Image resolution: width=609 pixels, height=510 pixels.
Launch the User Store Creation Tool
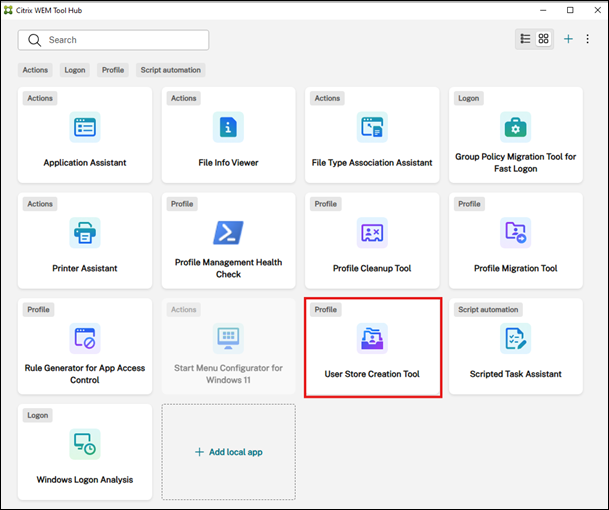point(372,339)
